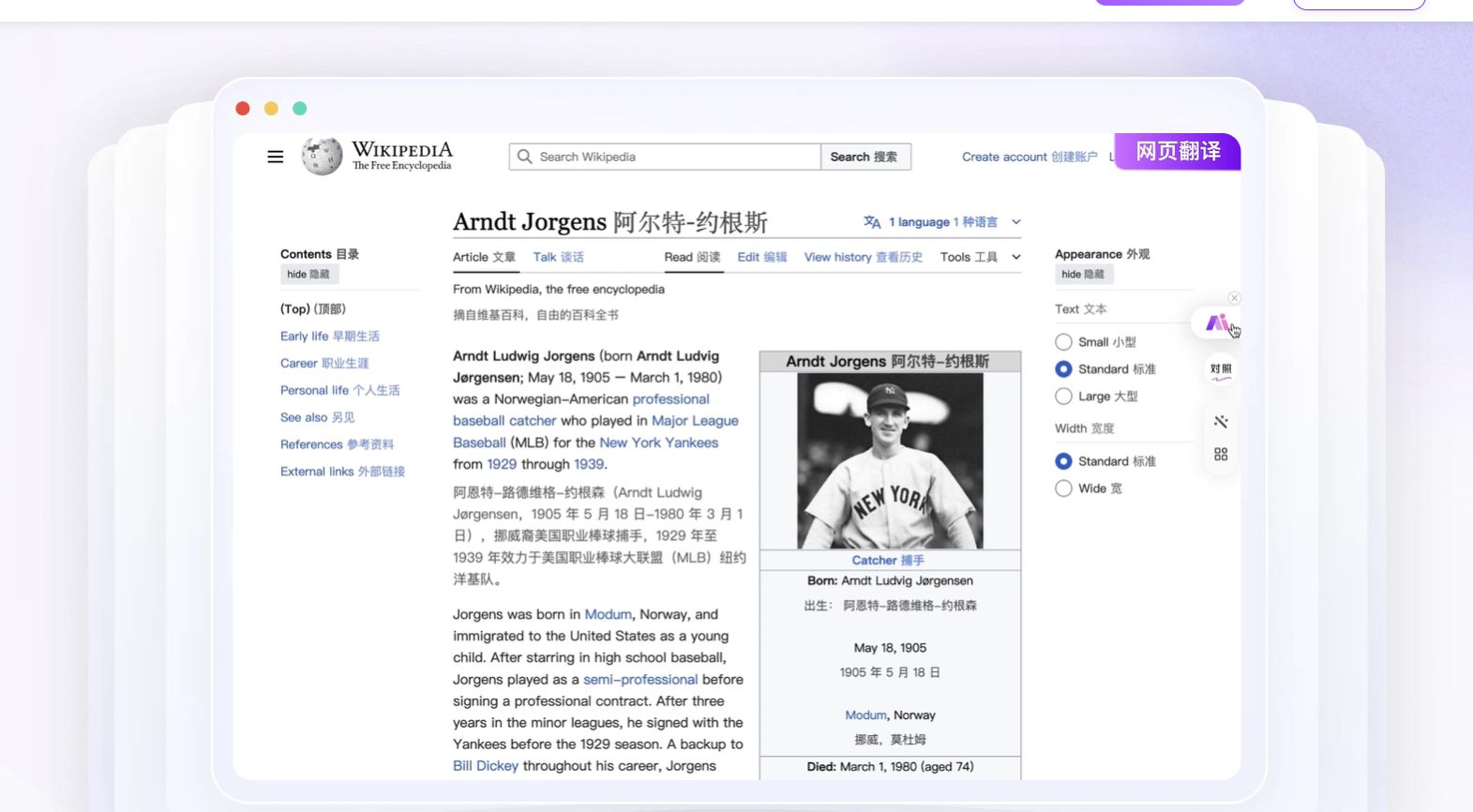
Task: Switch to the Article tab
Action: pos(484,257)
